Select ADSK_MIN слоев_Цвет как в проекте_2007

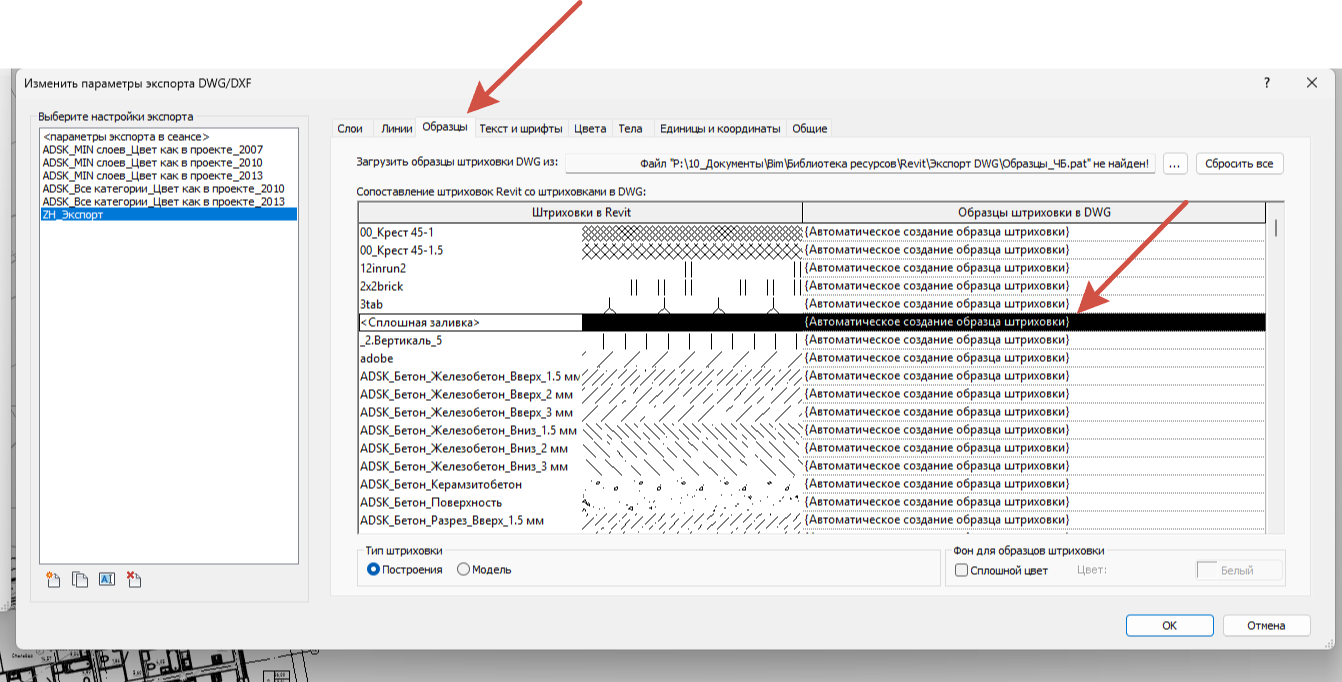[168, 149]
